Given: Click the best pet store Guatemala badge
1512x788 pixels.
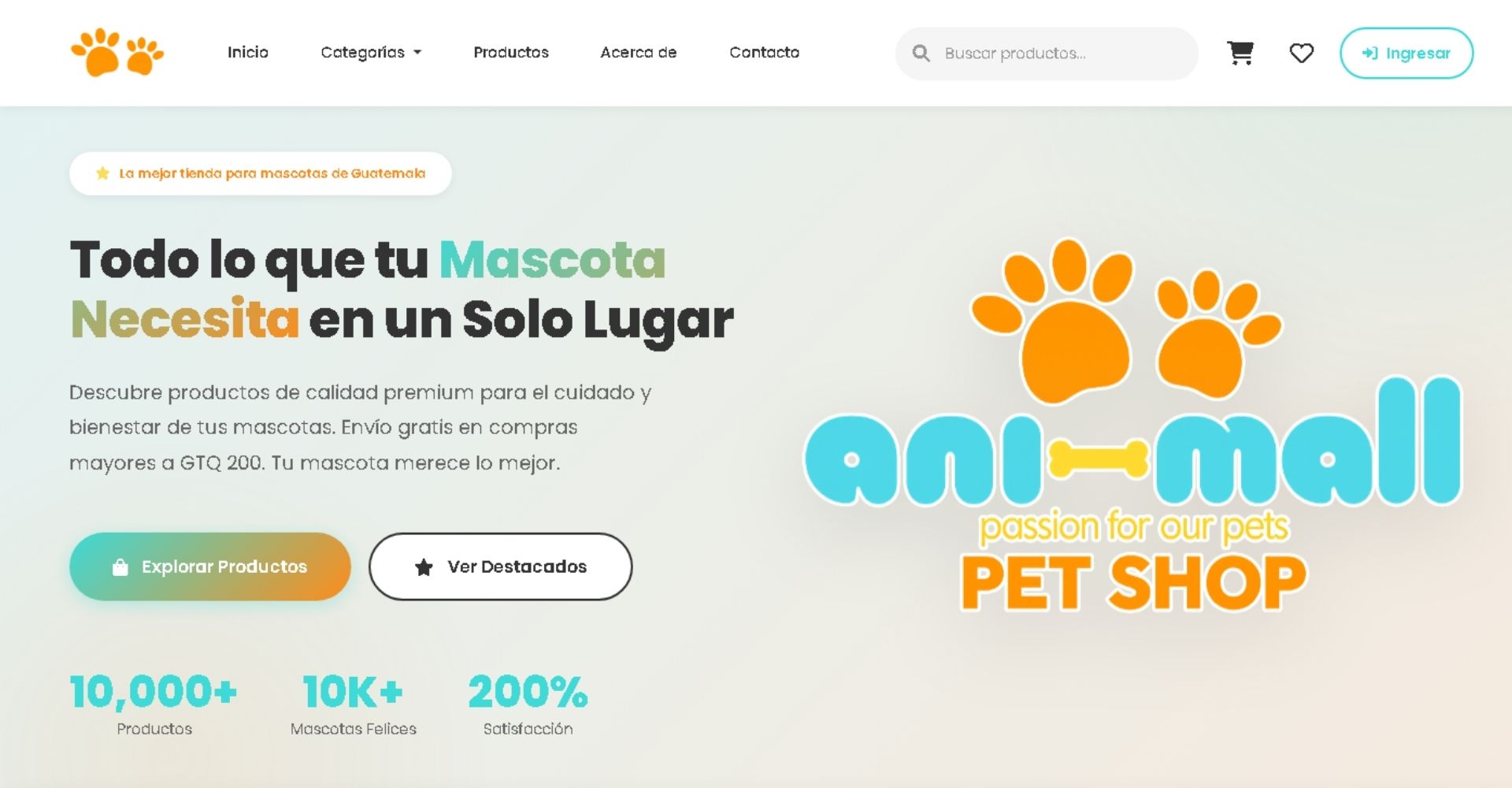Looking at the screenshot, I should [x=261, y=173].
